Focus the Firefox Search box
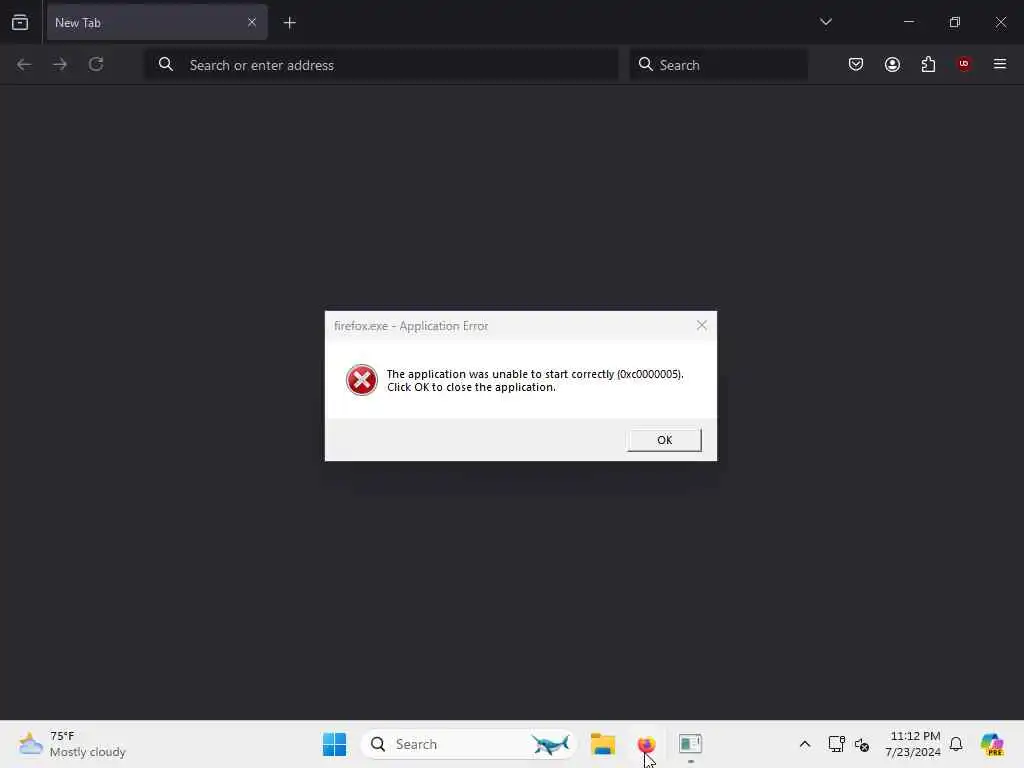This screenshot has width=1024, height=768. (718, 65)
